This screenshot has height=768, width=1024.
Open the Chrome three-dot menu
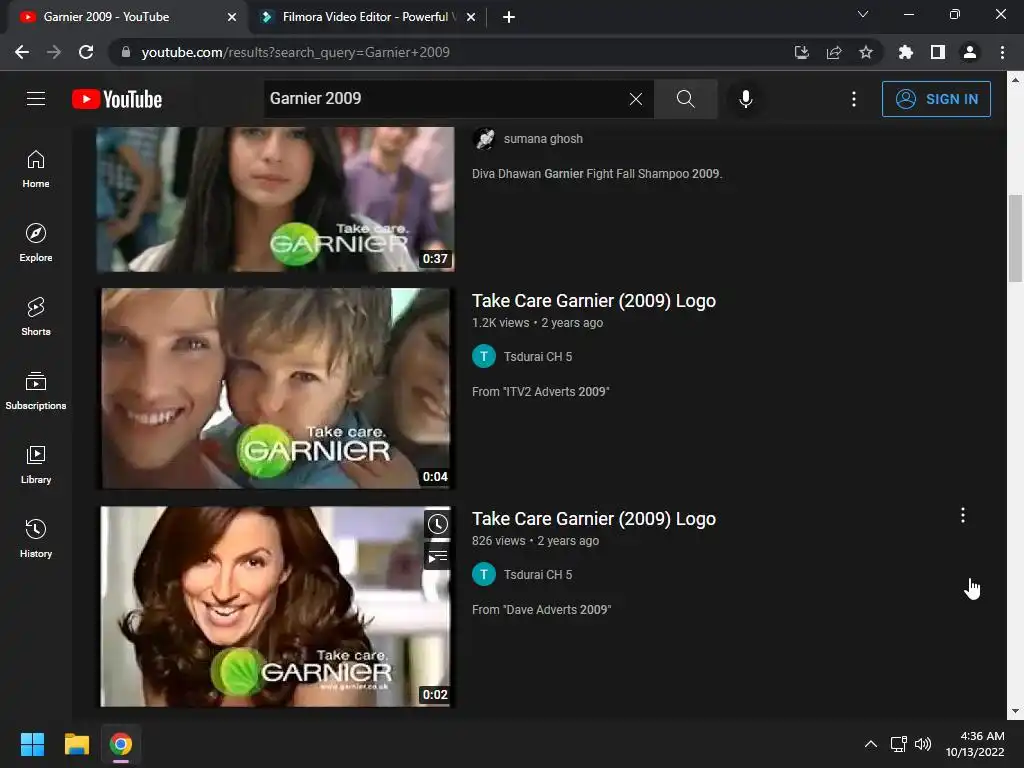tap(1002, 52)
